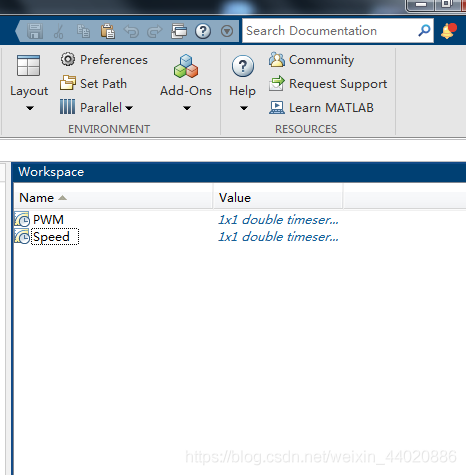Expand the quick access toolbar options arrow
This screenshot has width=466, height=475.
227,32
